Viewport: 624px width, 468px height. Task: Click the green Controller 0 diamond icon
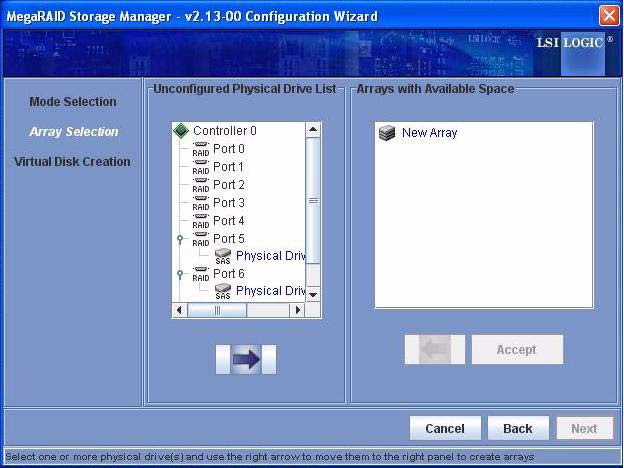181,131
